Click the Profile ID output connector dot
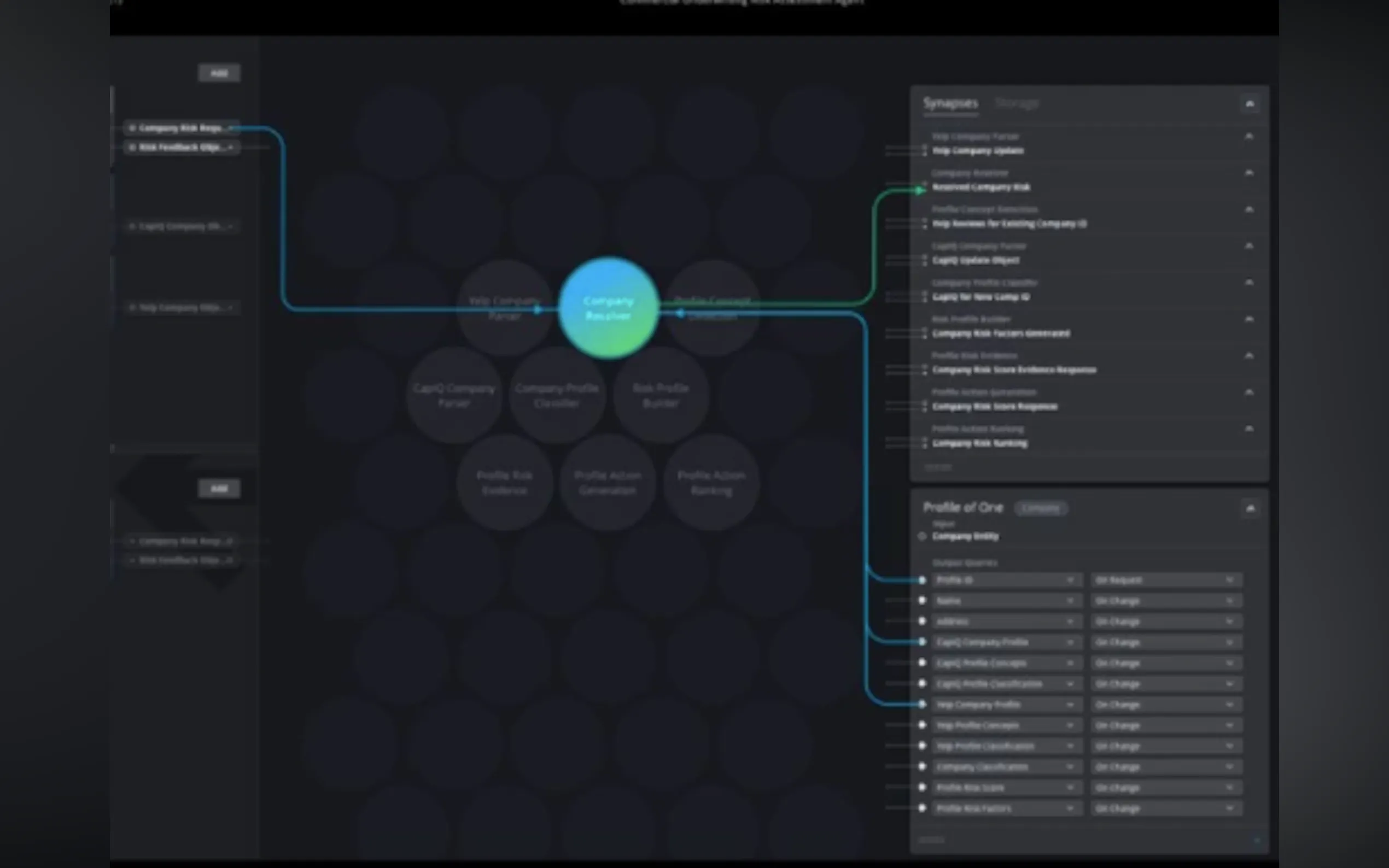1389x868 pixels. click(x=922, y=580)
